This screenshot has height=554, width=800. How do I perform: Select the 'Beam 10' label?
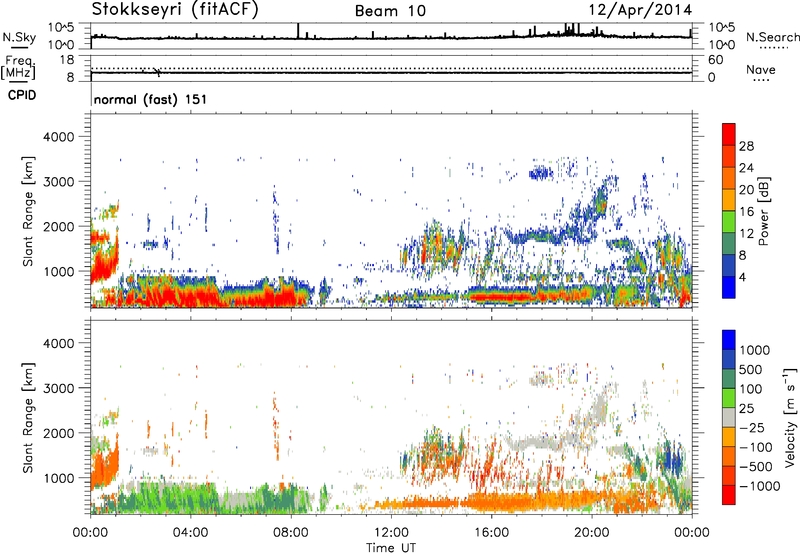(x=390, y=11)
